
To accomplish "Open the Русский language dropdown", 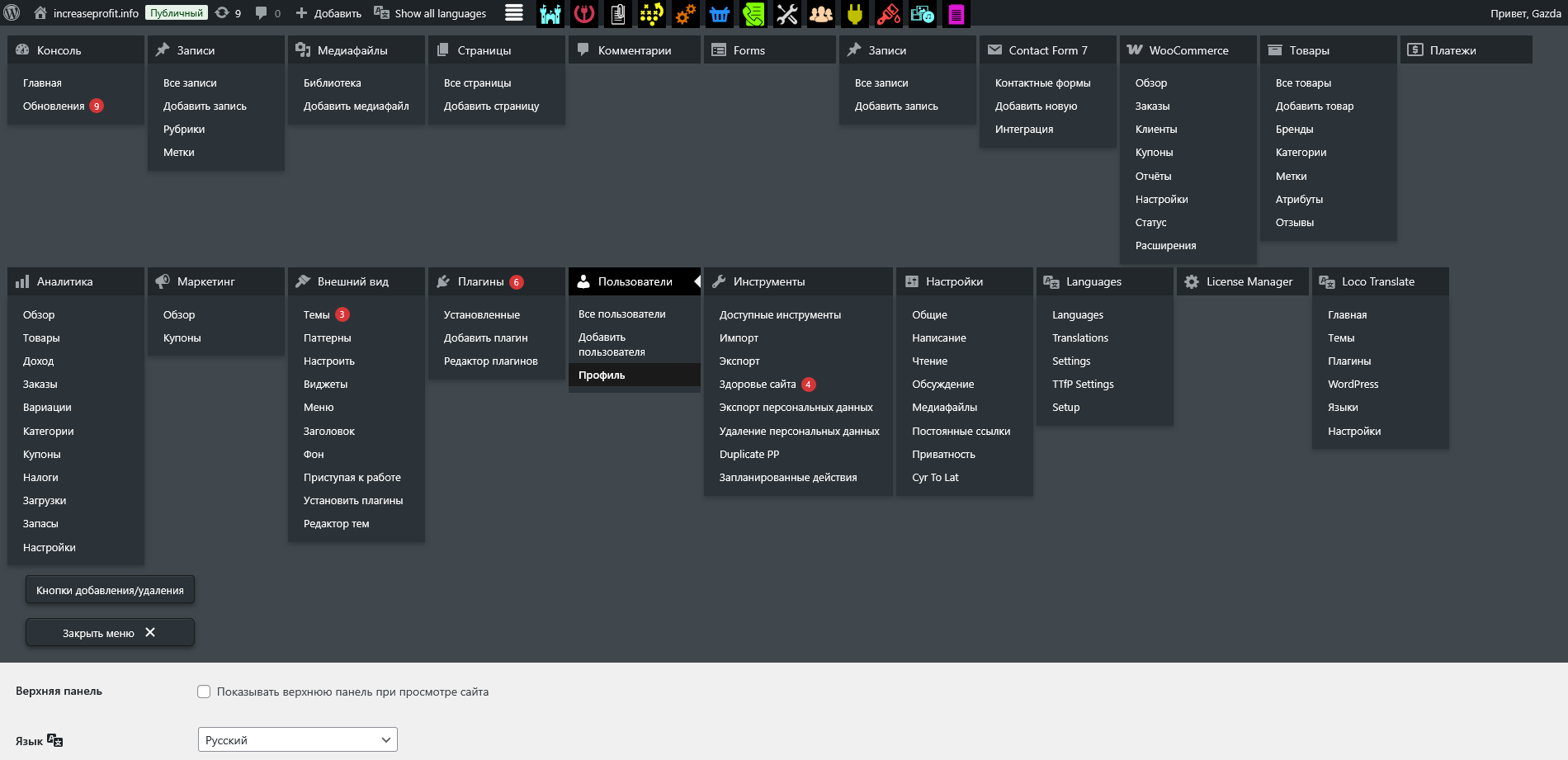I will [298, 739].
